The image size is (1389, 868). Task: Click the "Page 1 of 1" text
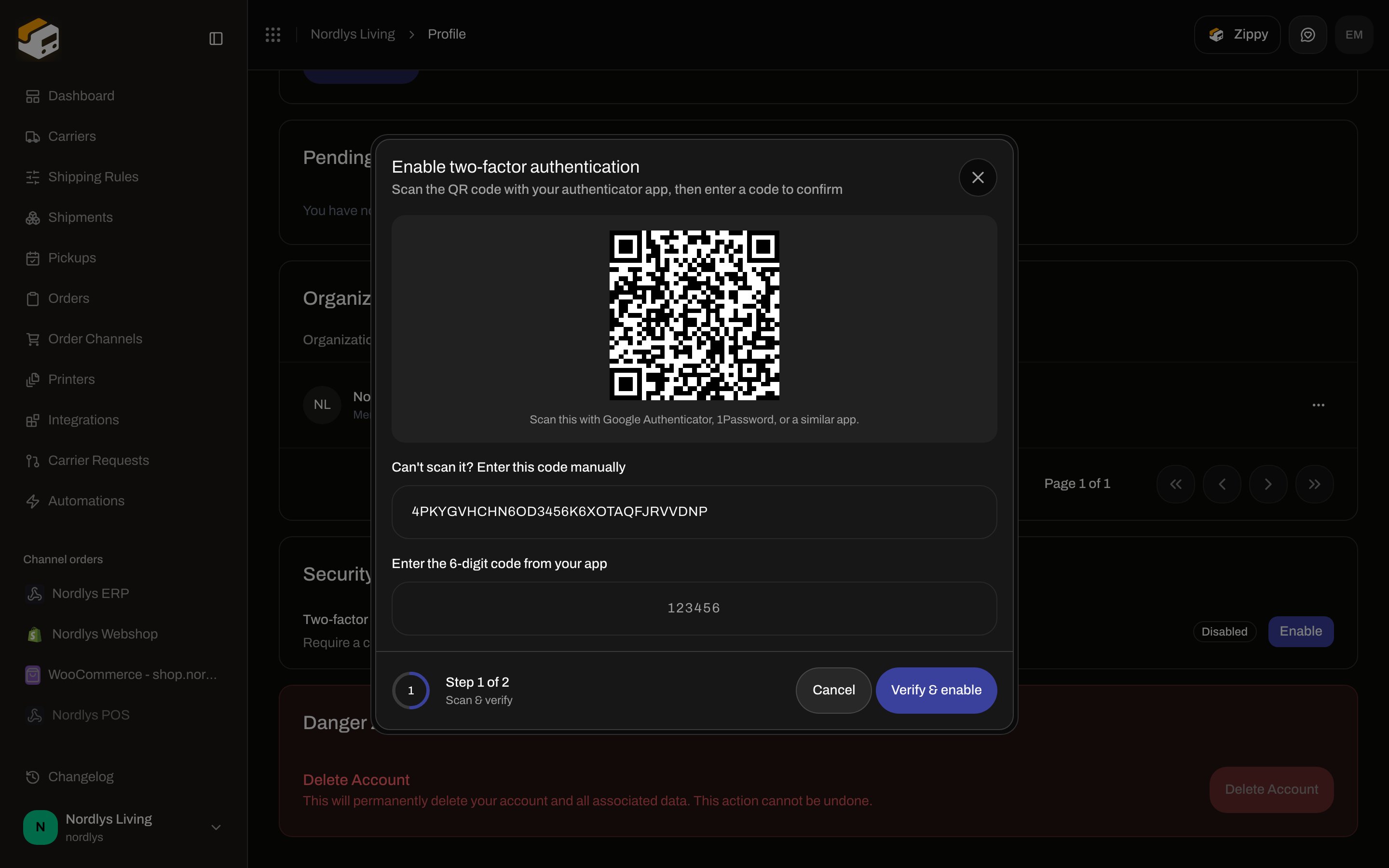coord(1077,484)
